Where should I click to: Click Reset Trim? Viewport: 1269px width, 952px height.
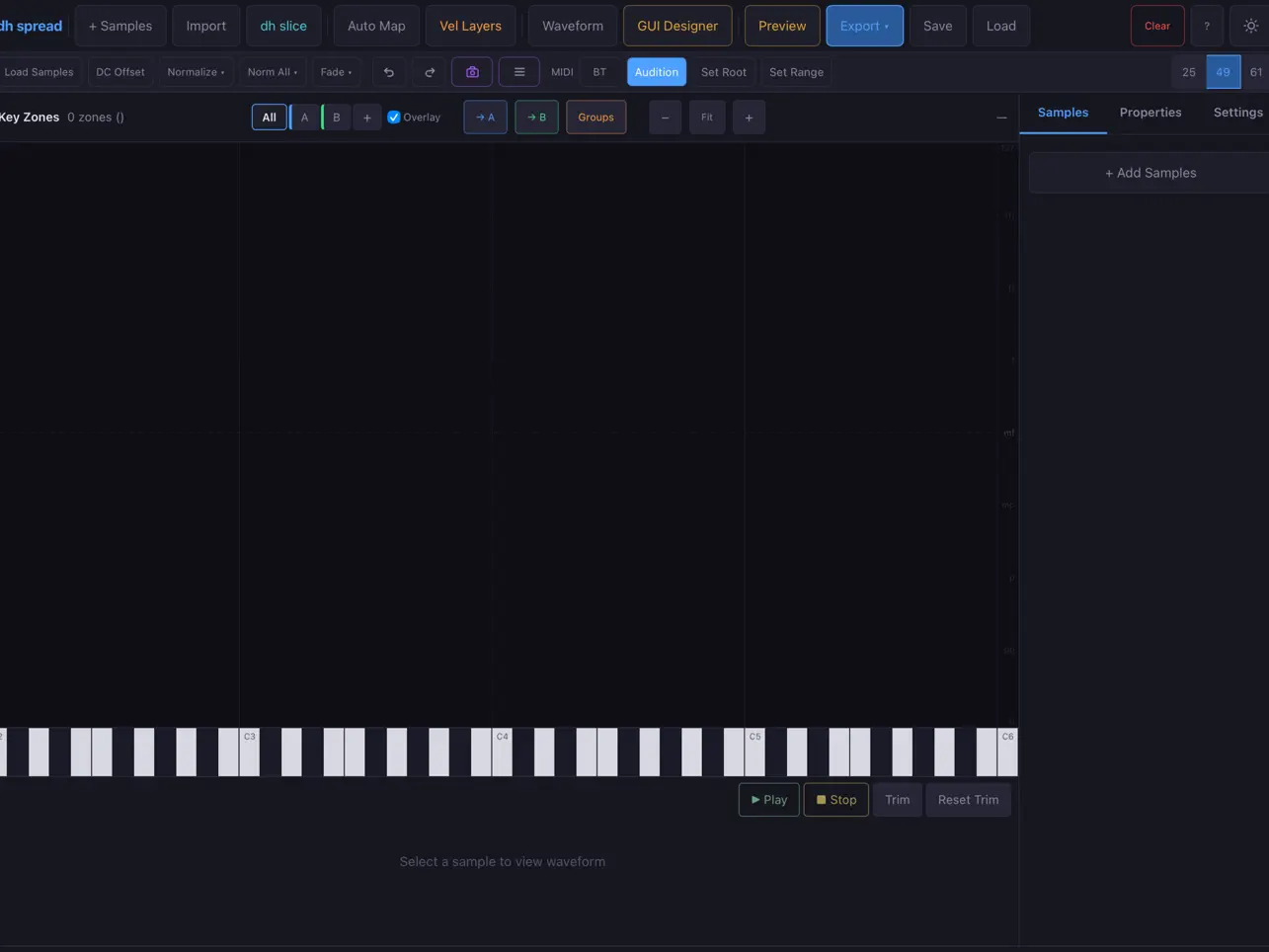tap(968, 800)
